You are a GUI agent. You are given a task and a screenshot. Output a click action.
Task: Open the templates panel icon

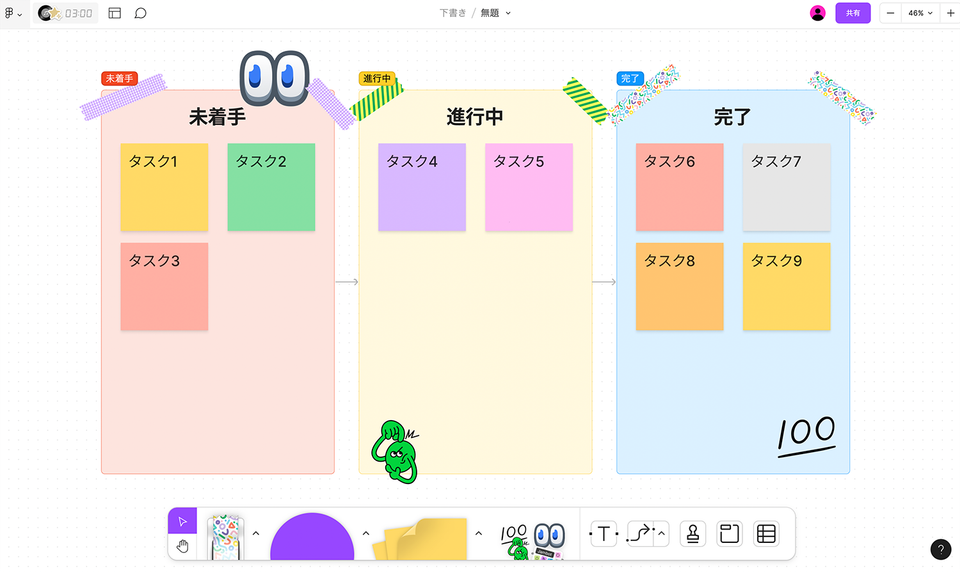(x=114, y=13)
